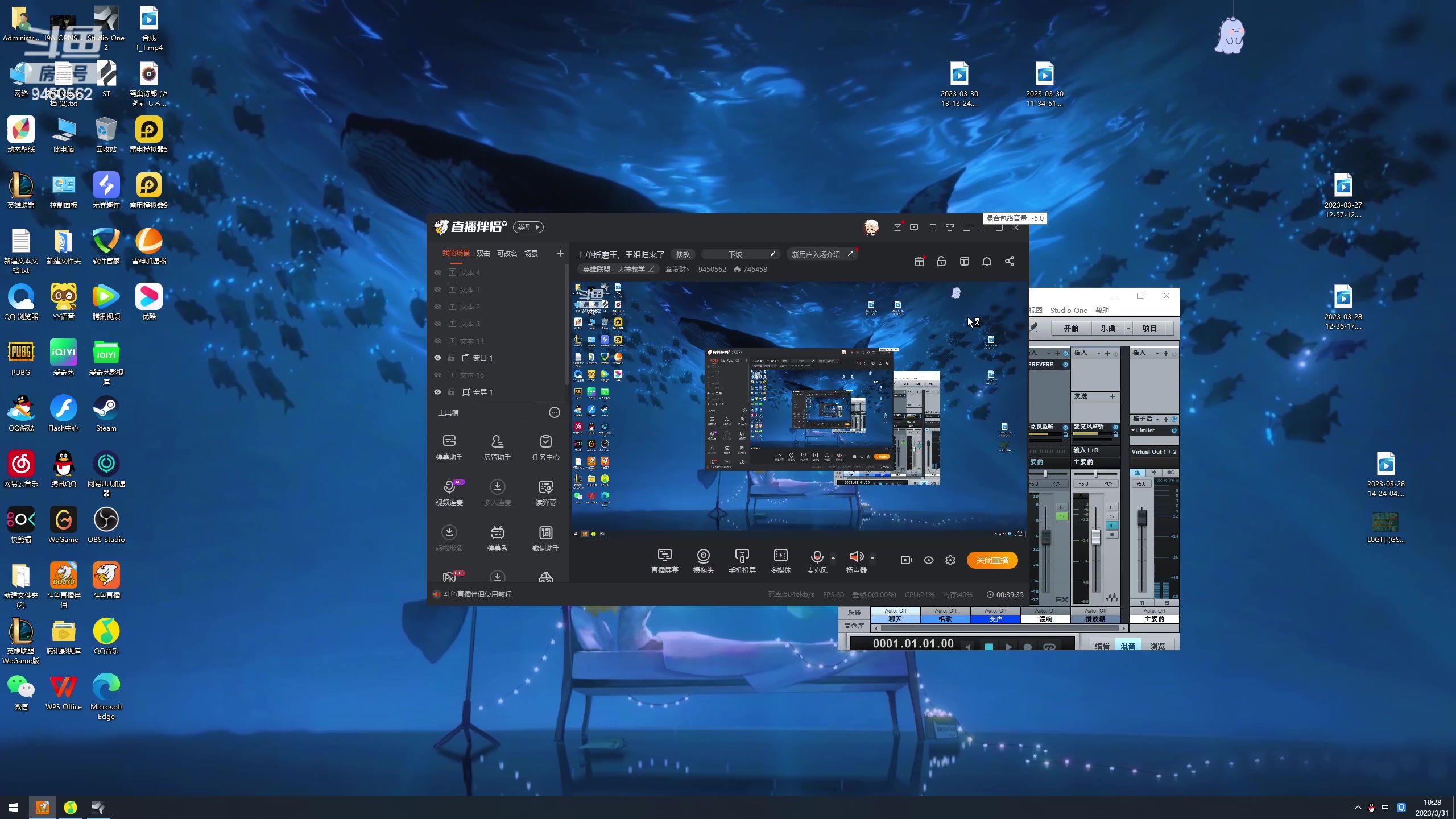Click the 歌词助手 lyrics helper icon
The width and height of the screenshot is (1456, 819).
[545, 532]
